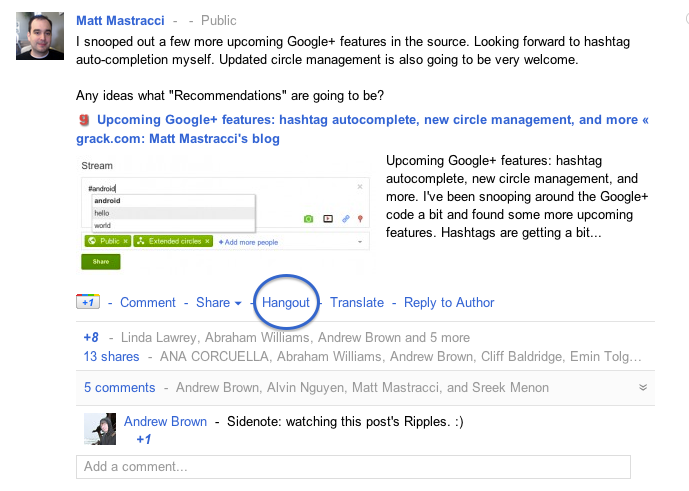Image resolution: width=689 pixels, height=491 pixels.
Task: Open Andrew Brown's profile from comment
Action: click(x=165, y=421)
